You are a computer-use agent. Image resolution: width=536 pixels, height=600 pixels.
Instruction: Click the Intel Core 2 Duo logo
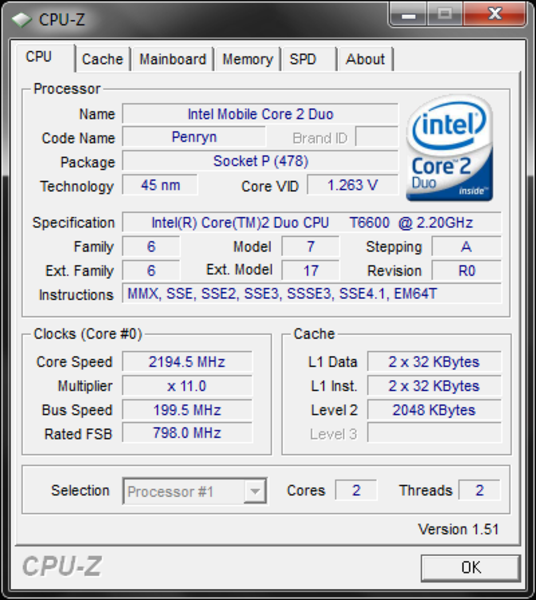450,148
